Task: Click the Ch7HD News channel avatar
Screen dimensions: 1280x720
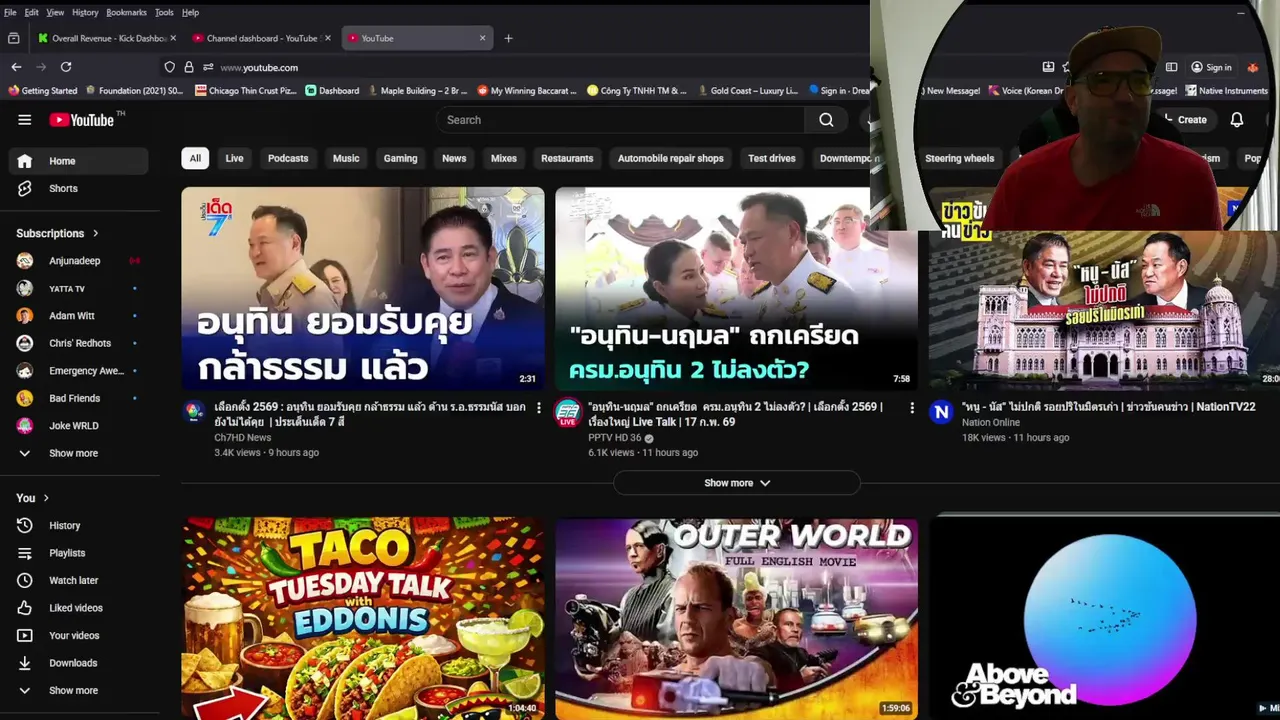Action: (x=194, y=412)
